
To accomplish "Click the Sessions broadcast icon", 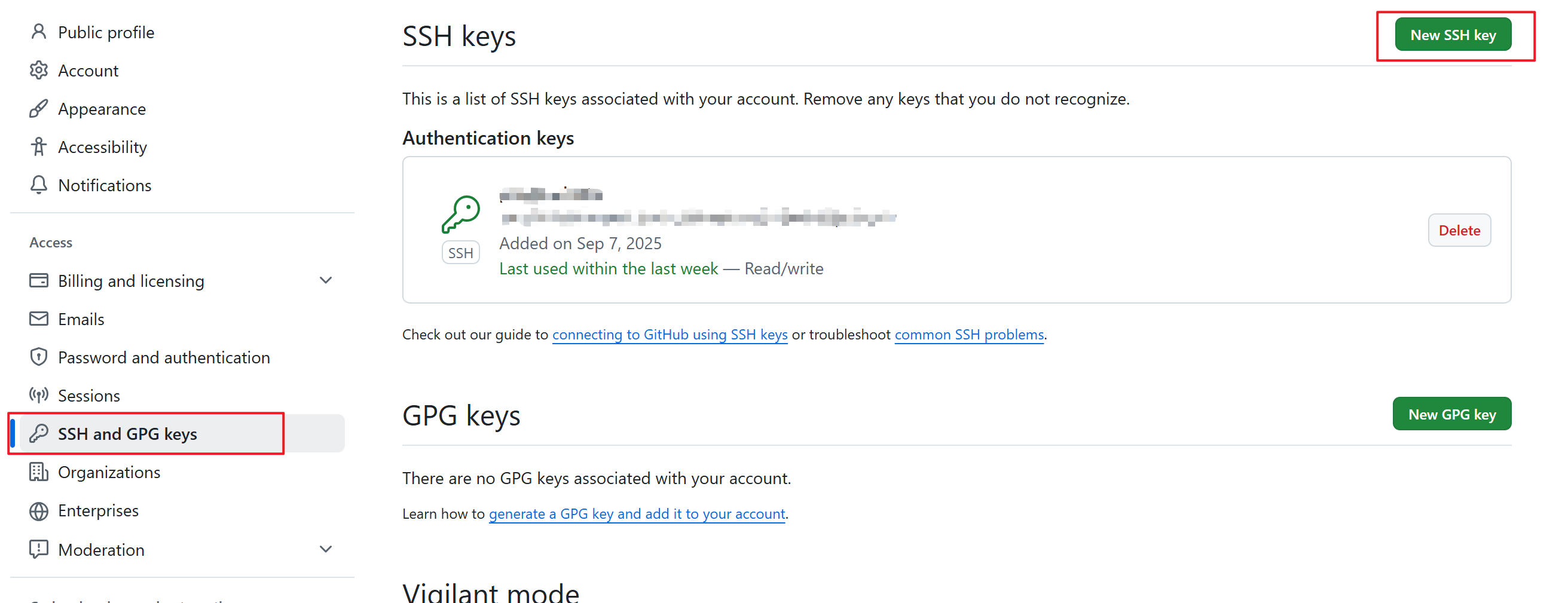I will pyautogui.click(x=38, y=396).
